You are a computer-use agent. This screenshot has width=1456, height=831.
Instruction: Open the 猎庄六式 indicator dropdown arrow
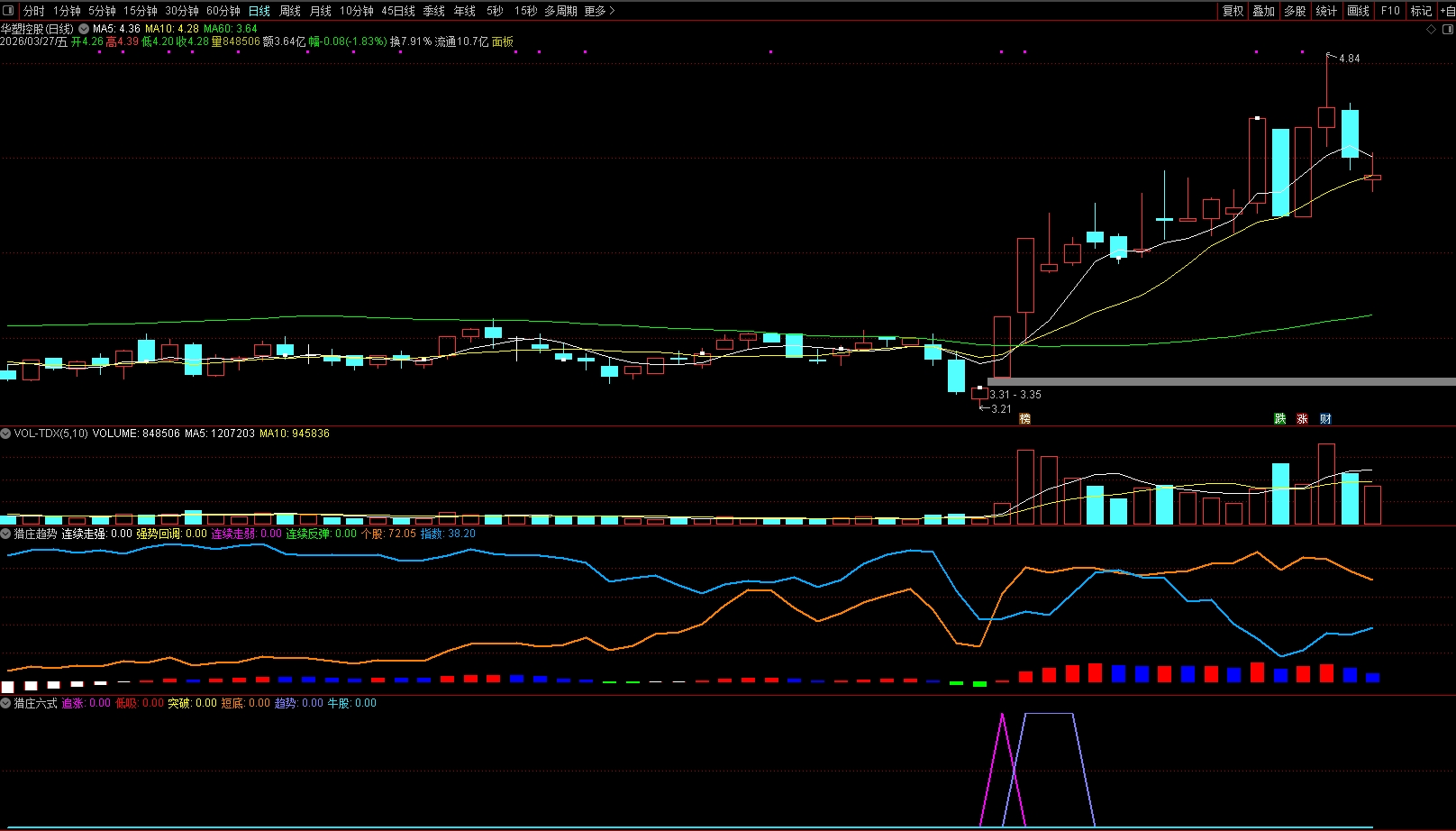(5, 703)
